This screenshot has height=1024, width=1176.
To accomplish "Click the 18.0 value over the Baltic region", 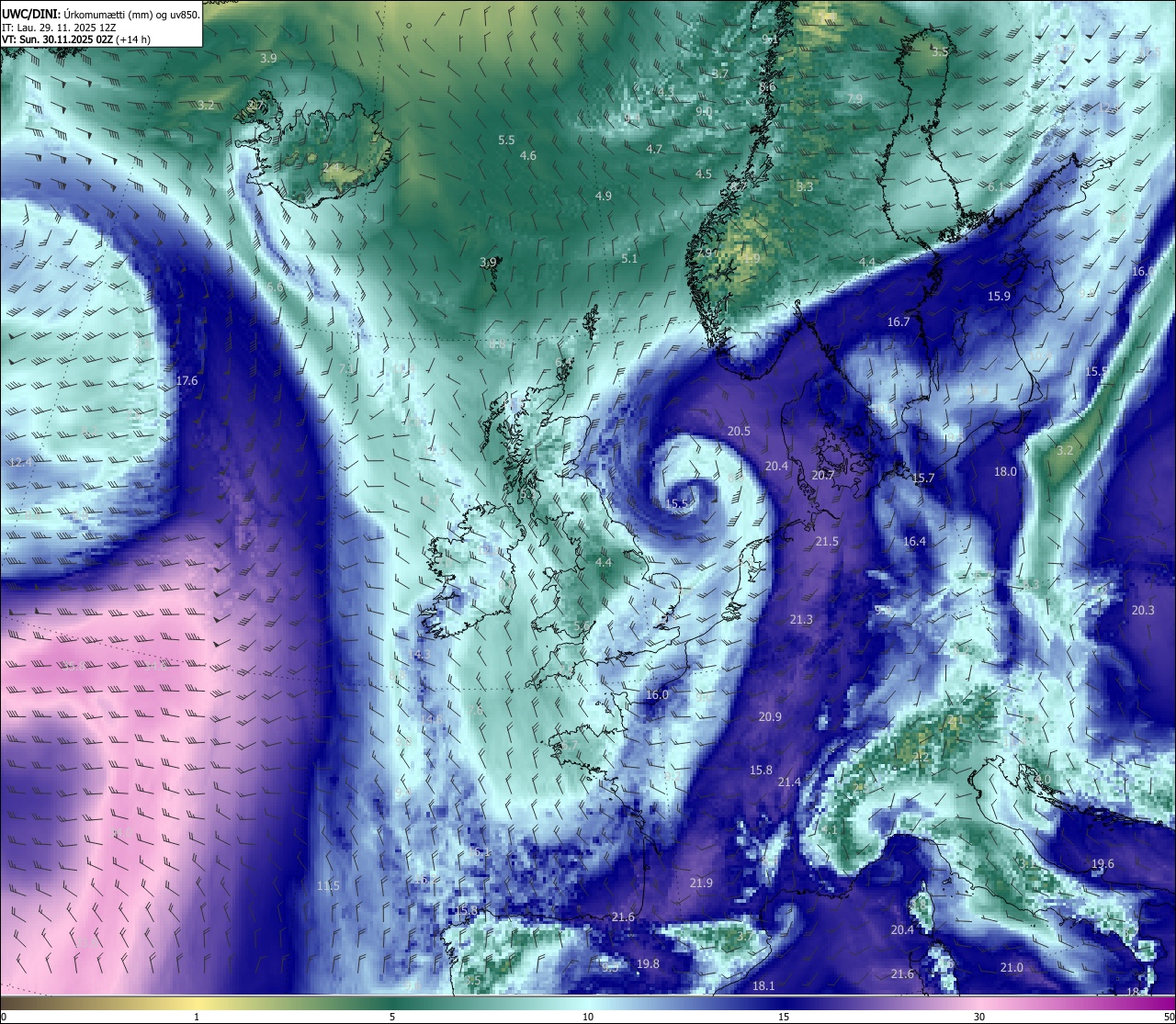I will (1005, 471).
